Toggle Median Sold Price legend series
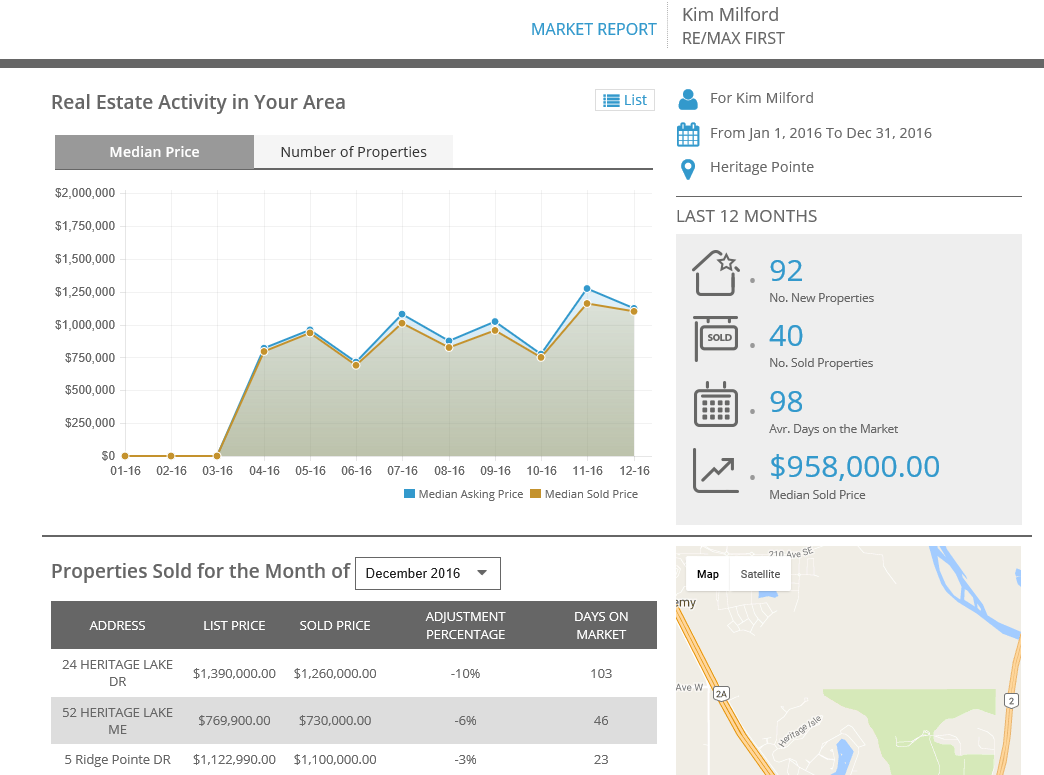 (x=583, y=494)
